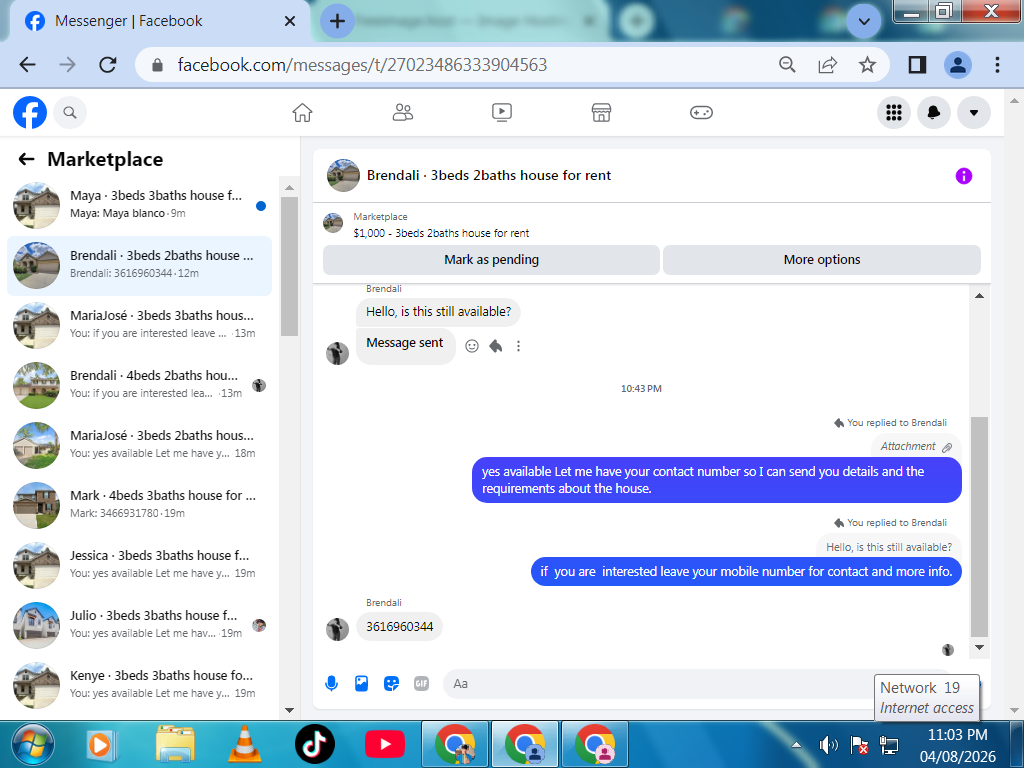Launch YouTube from the taskbar
1024x768 pixels.
click(385, 744)
